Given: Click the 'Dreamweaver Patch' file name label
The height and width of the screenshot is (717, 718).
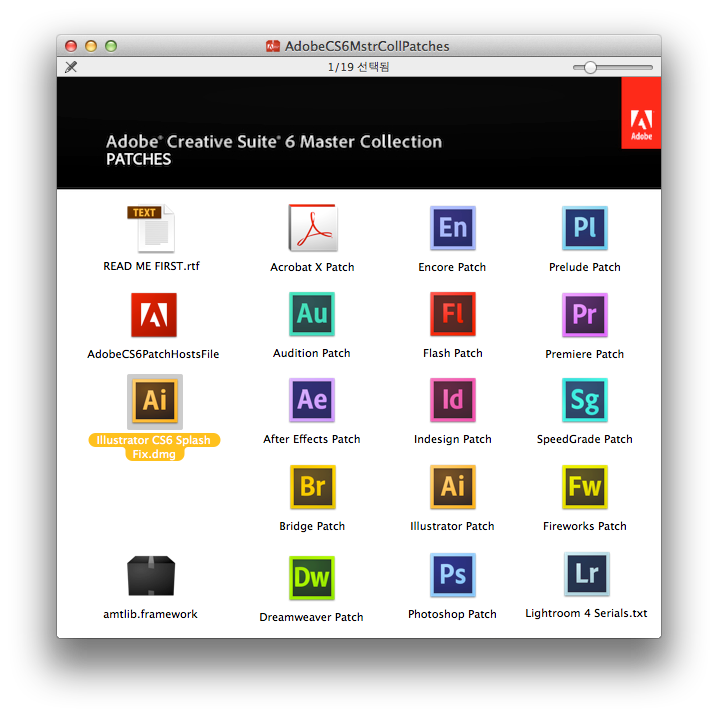Looking at the screenshot, I should click(x=311, y=617).
